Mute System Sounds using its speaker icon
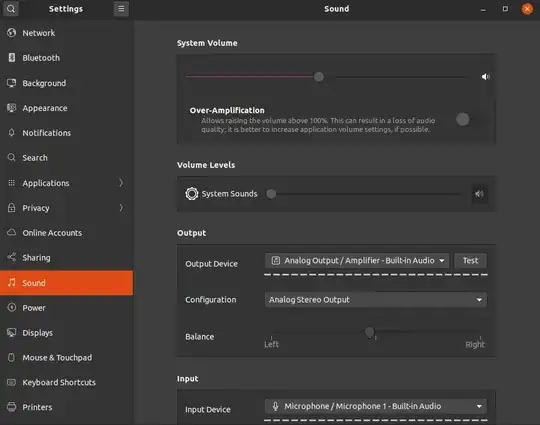540x425 pixels. pos(479,194)
